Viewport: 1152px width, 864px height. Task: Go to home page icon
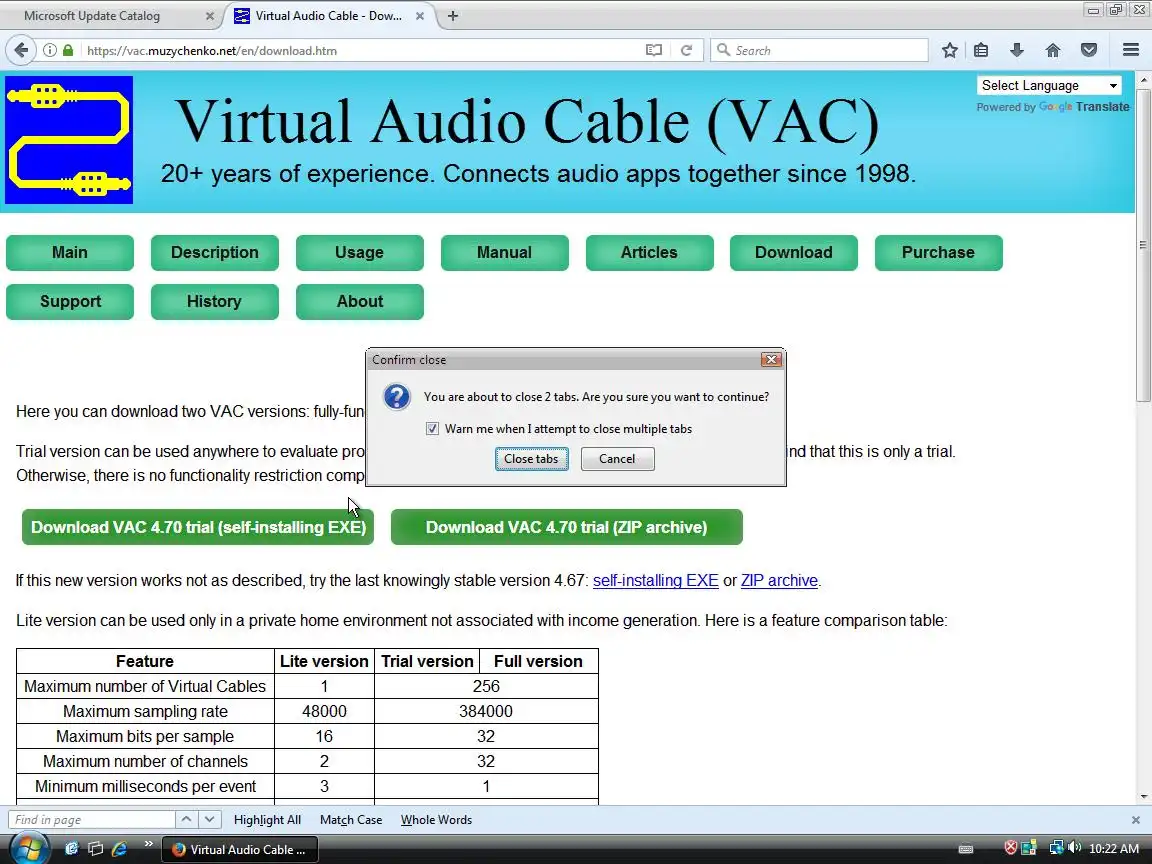(1053, 50)
